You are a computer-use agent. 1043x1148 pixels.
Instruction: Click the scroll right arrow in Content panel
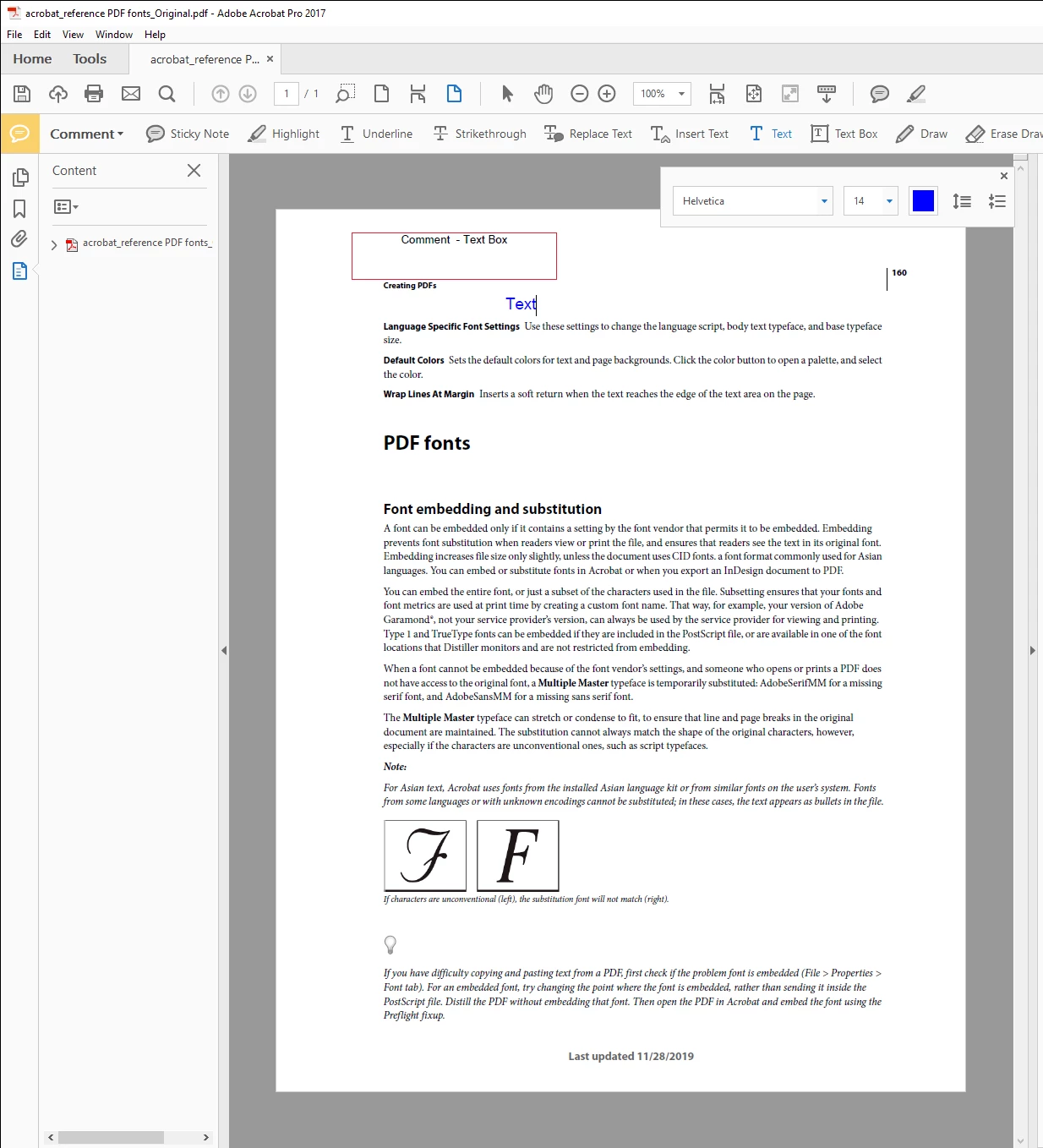pyautogui.click(x=205, y=1138)
